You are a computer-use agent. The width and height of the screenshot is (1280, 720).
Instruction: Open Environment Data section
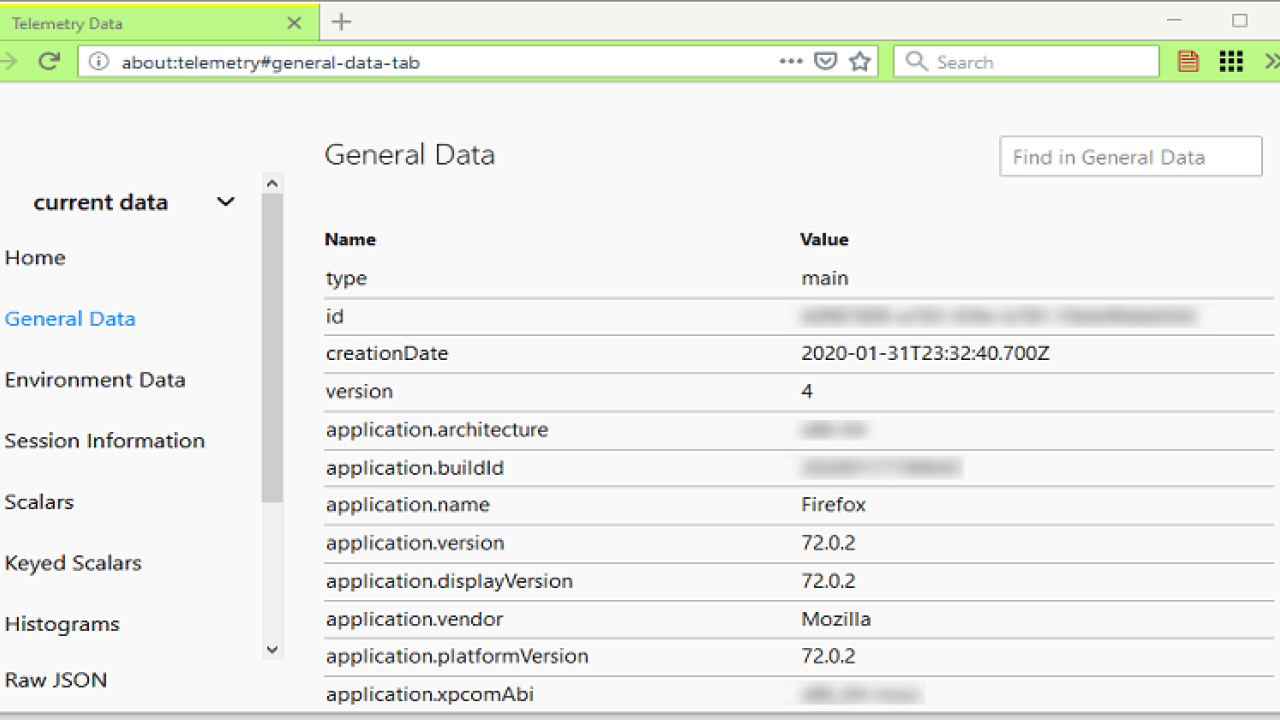[95, 380]
